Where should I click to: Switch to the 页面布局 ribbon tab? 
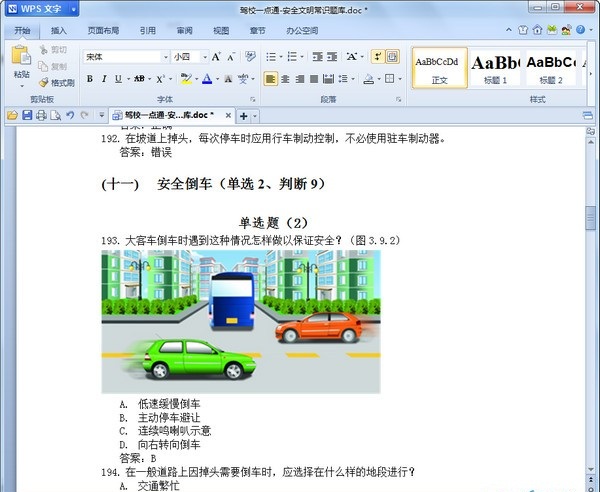point(103,31)
